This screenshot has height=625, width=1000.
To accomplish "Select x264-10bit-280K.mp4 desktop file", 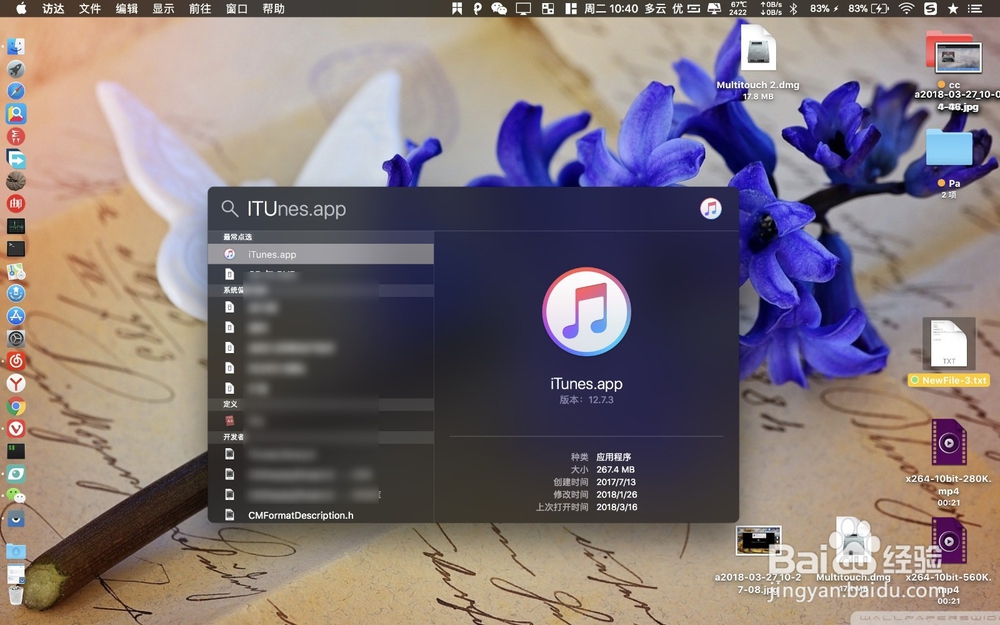I will (x=948, y=462).
